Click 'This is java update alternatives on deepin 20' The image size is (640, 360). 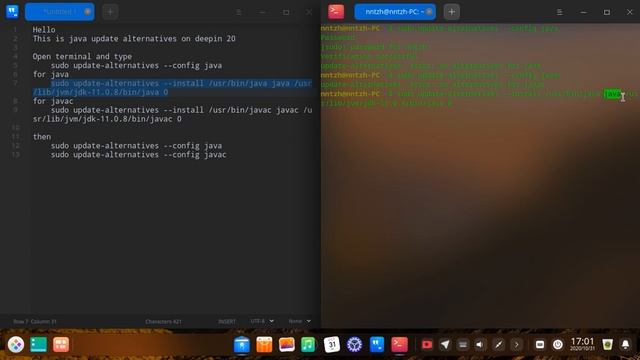point(134,39)
